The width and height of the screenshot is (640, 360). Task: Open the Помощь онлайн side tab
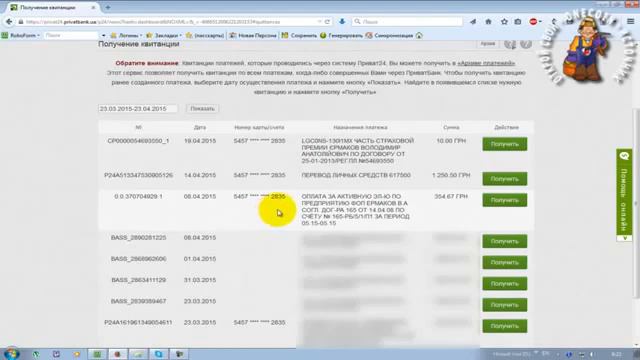pos(624,195)
